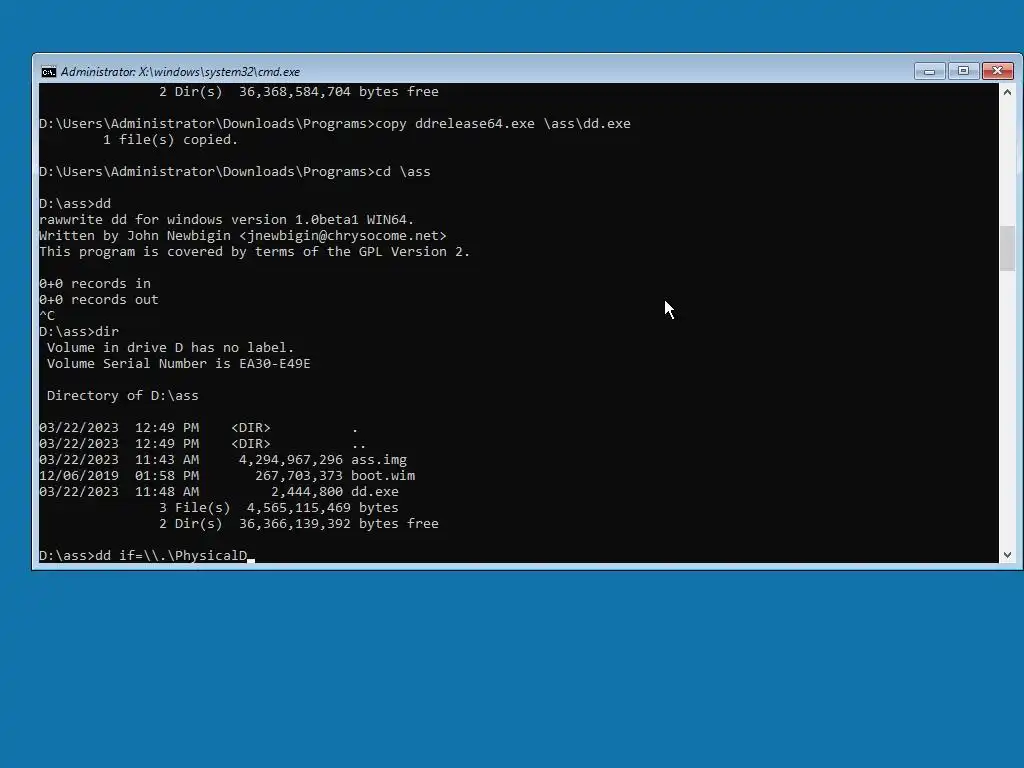Click the '^C' interrupt line
Image resolution: width=1024 pixels, height=768 pixels.
[x=47, y=315]
